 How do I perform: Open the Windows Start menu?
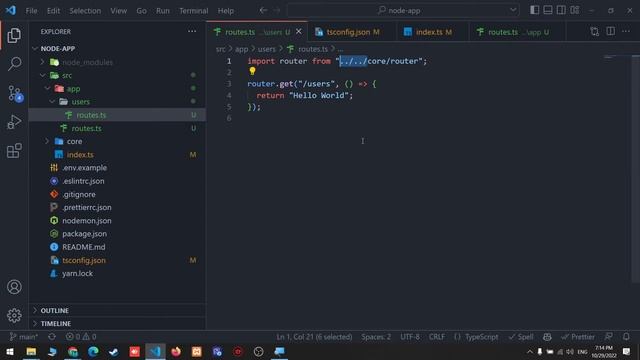coord(10,351)
